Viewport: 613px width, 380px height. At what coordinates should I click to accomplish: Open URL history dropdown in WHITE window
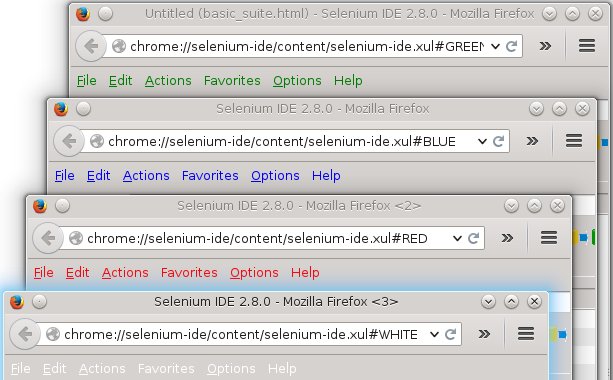(434, 334)
